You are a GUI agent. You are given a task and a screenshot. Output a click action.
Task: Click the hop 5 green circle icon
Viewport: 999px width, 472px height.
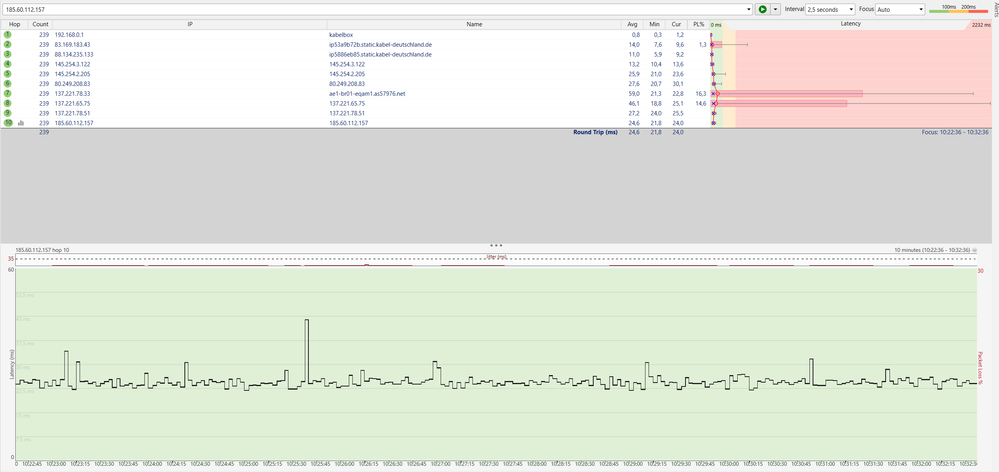point(8,73)
